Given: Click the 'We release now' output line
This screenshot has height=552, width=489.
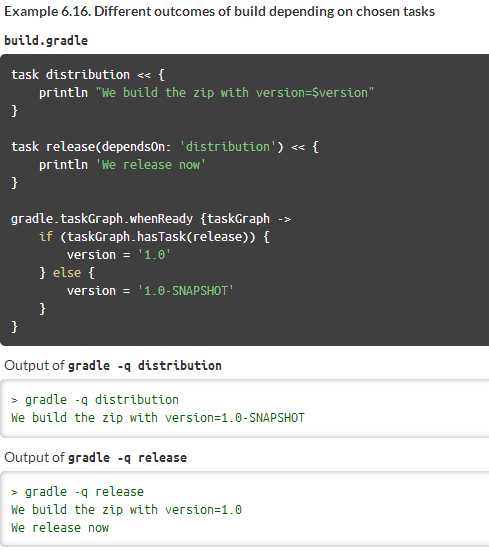Looking at the screenshot, I should (60, 528).
